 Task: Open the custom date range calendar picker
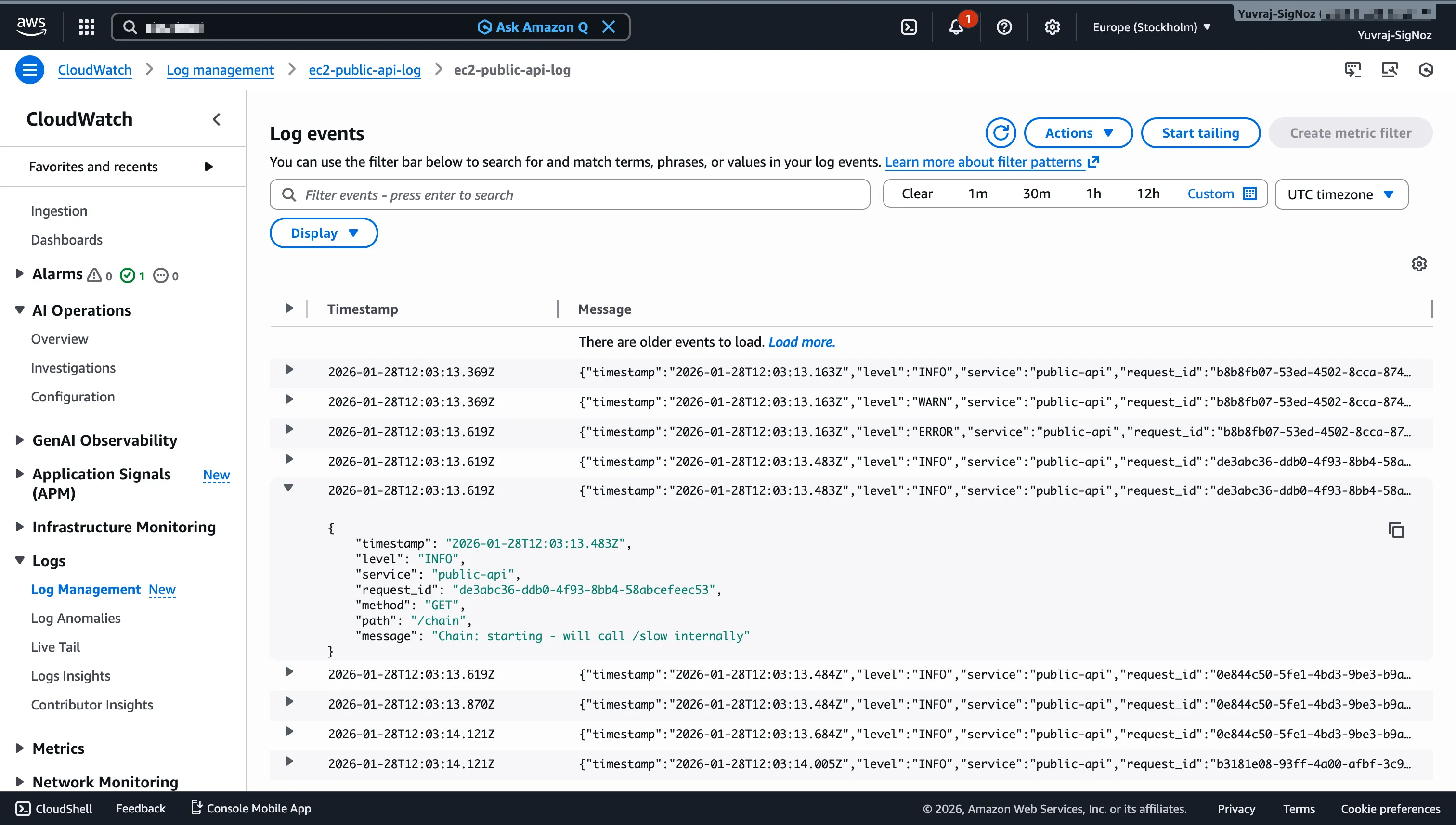1250,193
